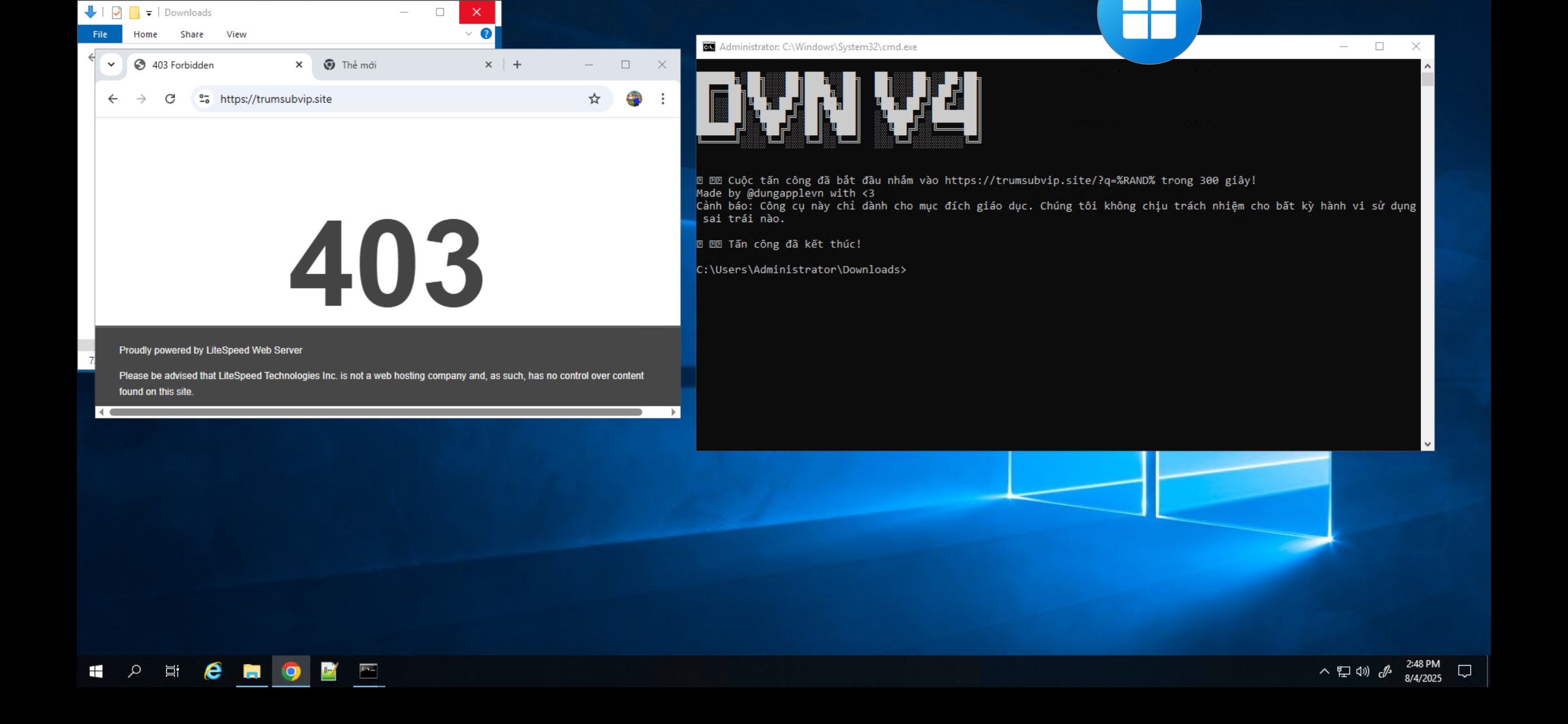
Task: Open new tab with plus button
Action: (517, 65)
